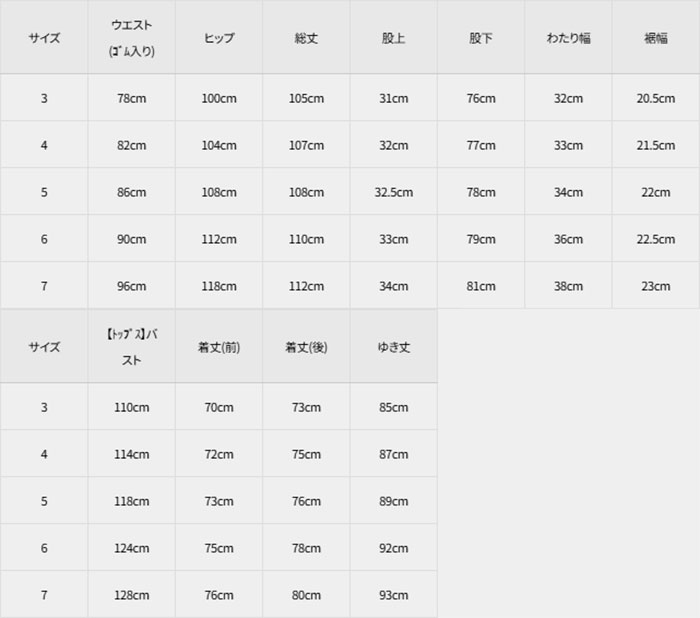
Task: Select the ヒップ column header
Action: point(219,38)
